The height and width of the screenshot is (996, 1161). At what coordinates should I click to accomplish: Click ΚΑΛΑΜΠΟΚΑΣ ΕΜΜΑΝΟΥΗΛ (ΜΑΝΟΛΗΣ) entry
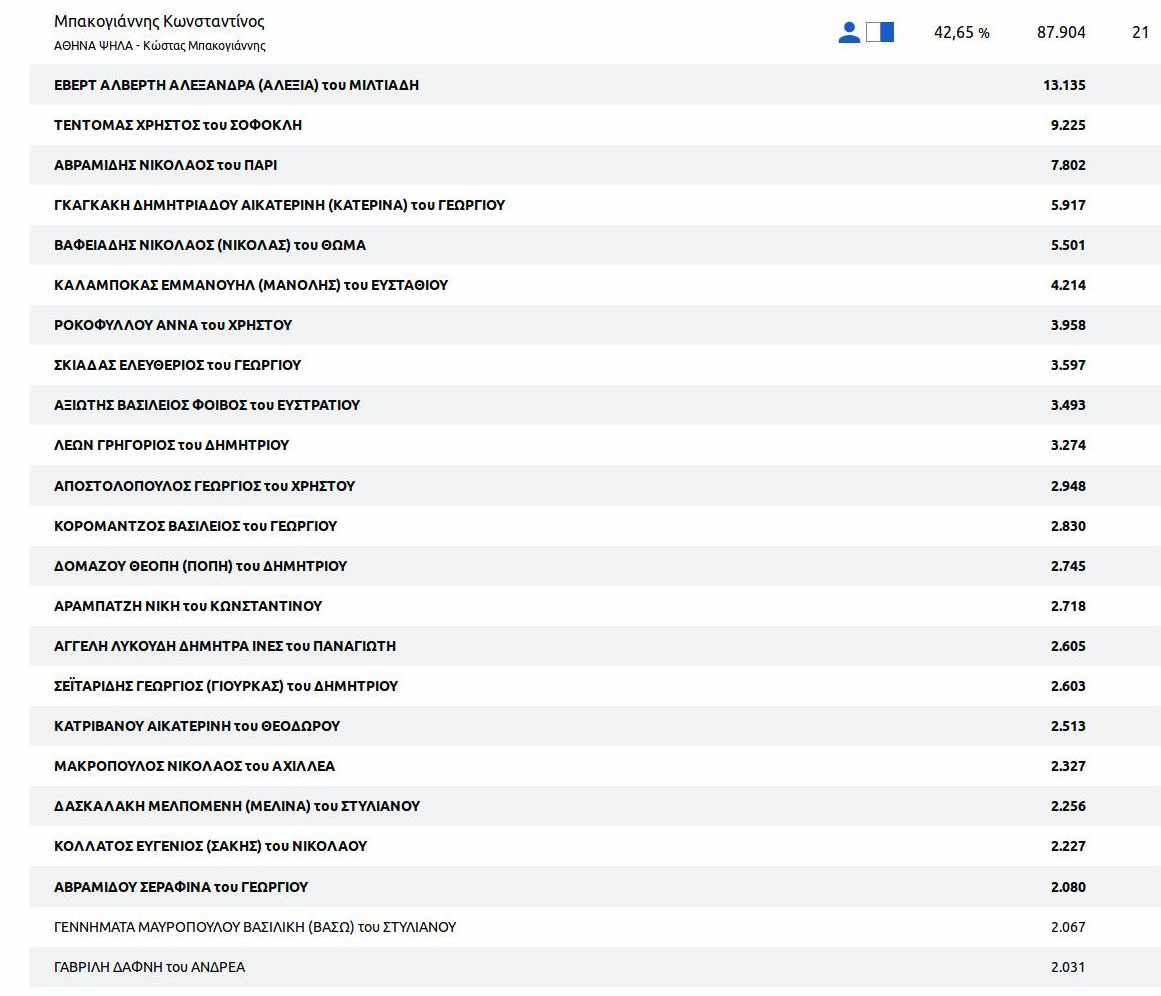pyautogui.click(x=251, y=285)
